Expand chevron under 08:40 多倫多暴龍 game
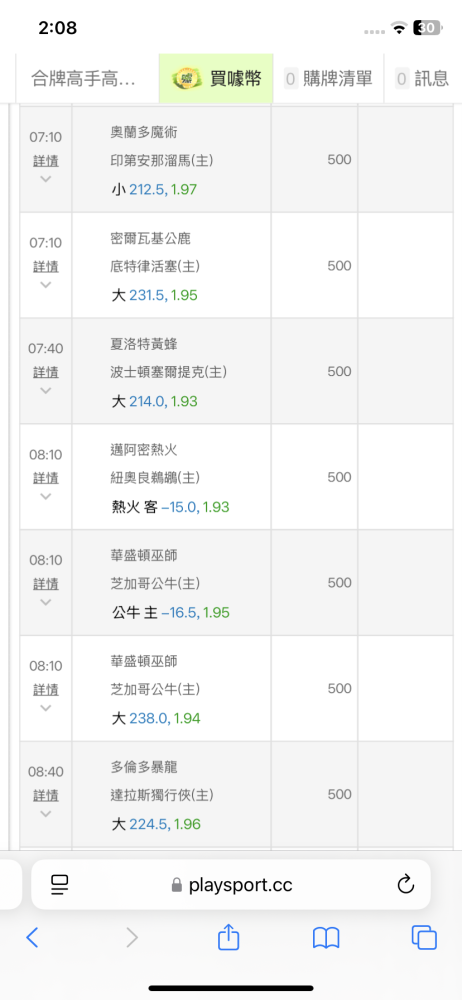 (45, 814)
